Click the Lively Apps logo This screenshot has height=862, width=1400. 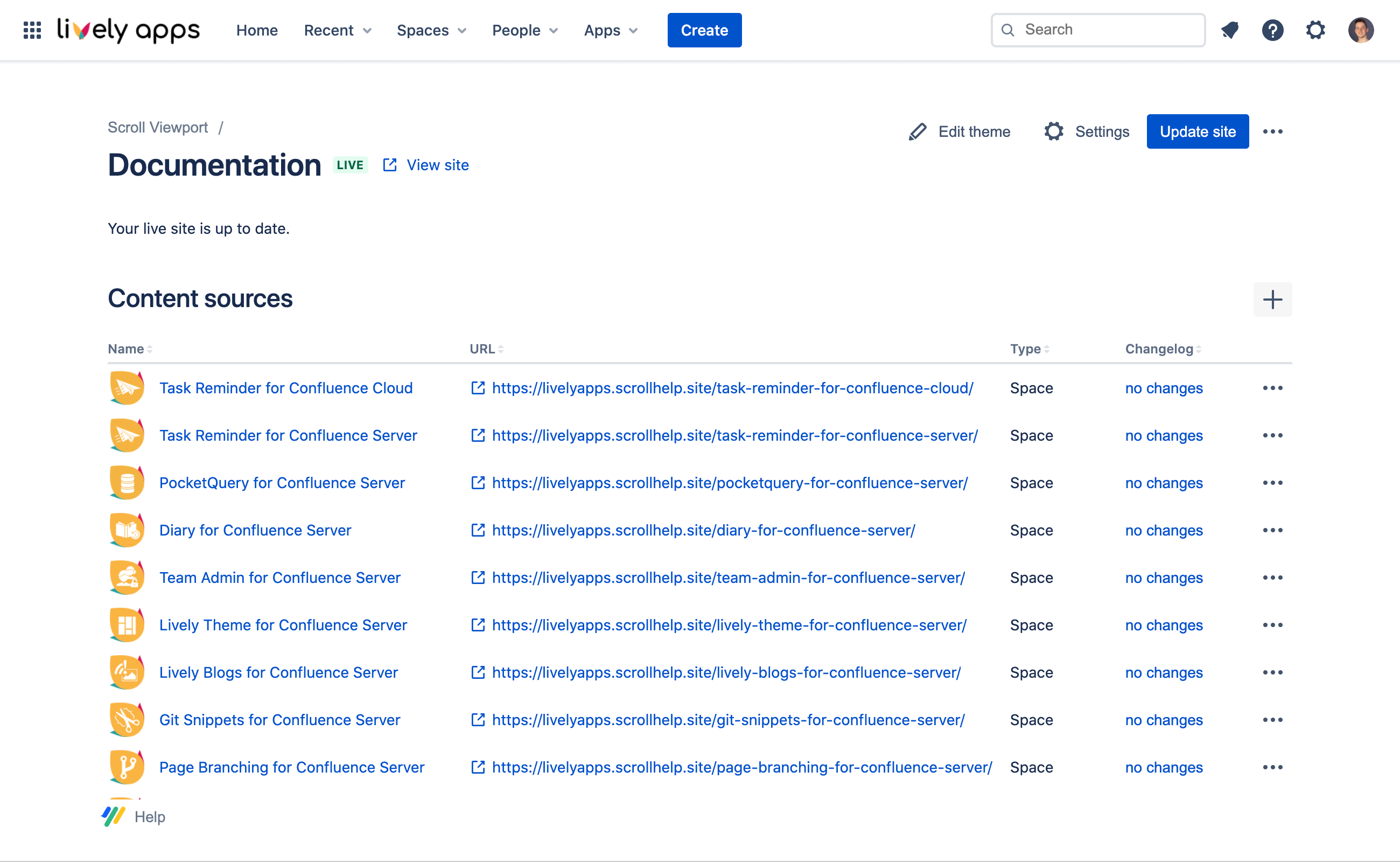click(128, 30)
